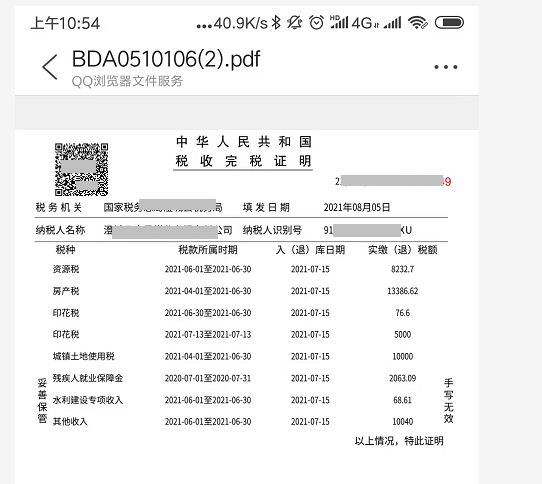
Task: Tap the 房产税 tax type entry
Action: click(66, 291)
